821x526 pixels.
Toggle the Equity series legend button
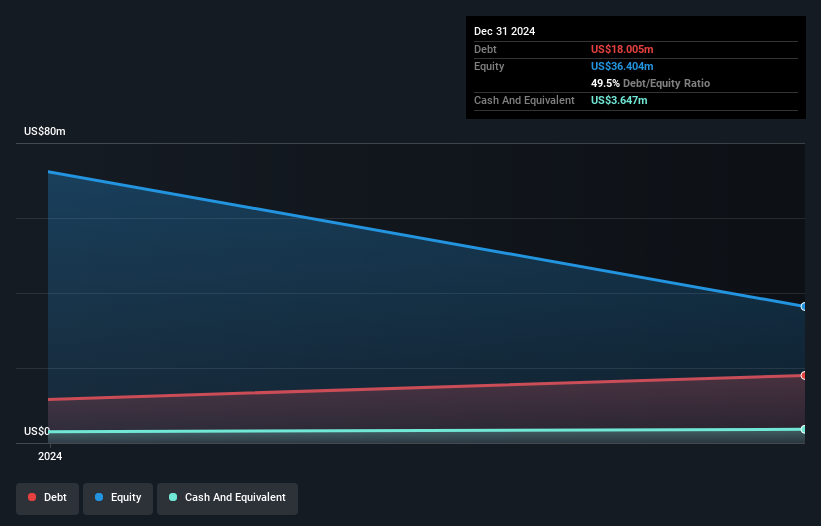coord(118,498)
